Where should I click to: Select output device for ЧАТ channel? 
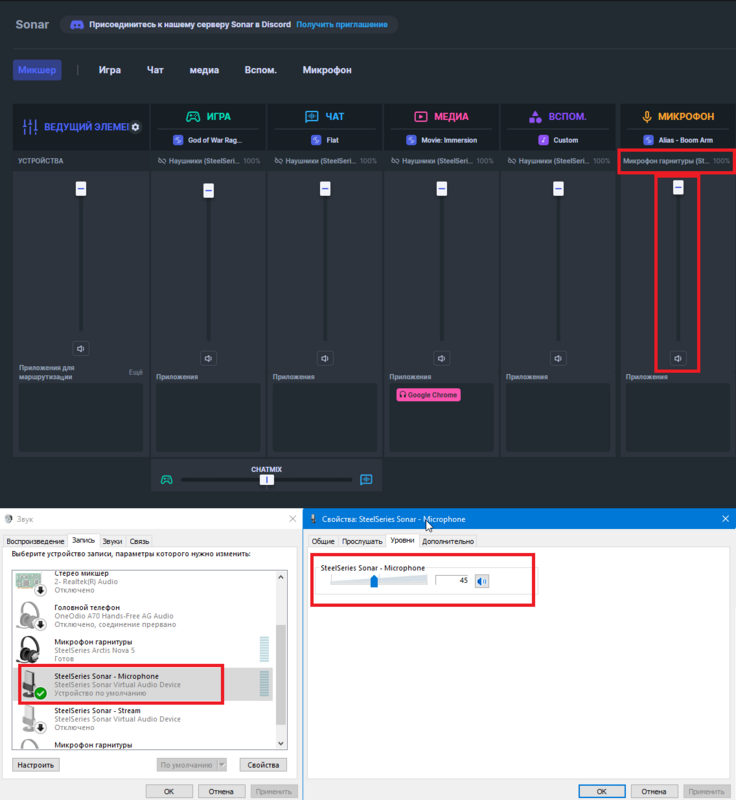pyautogui.click(x=325, y=161)
